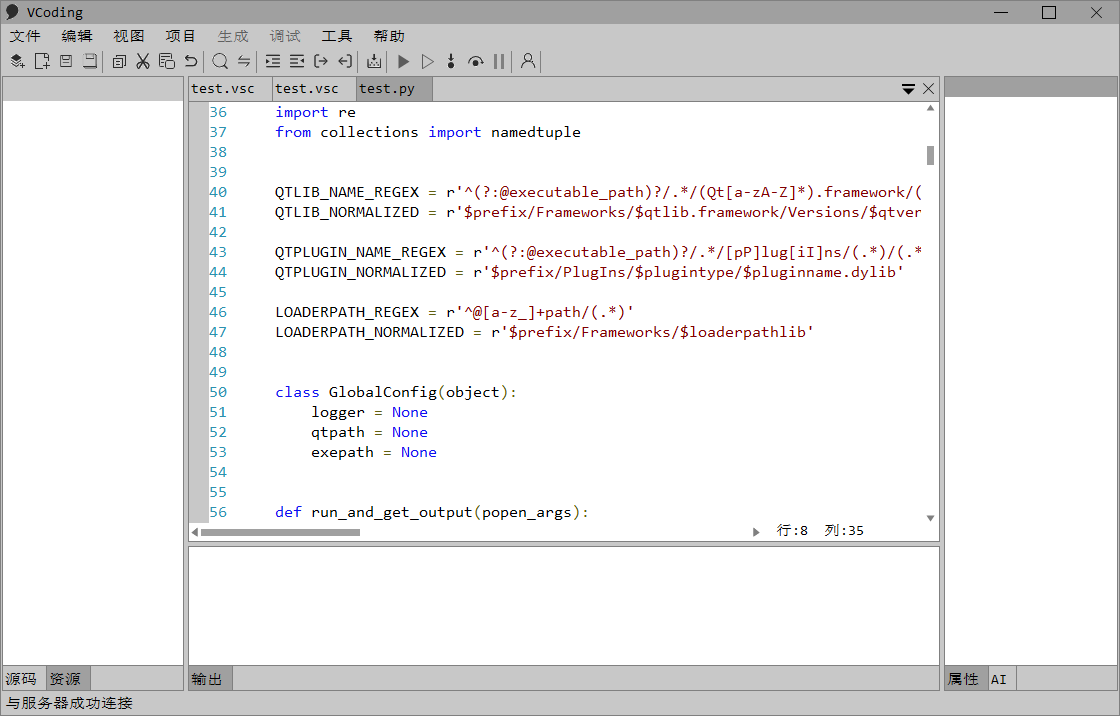This screenshot has width=1120, height=716.
Task: Close the current editor tab
Action: 929,89
